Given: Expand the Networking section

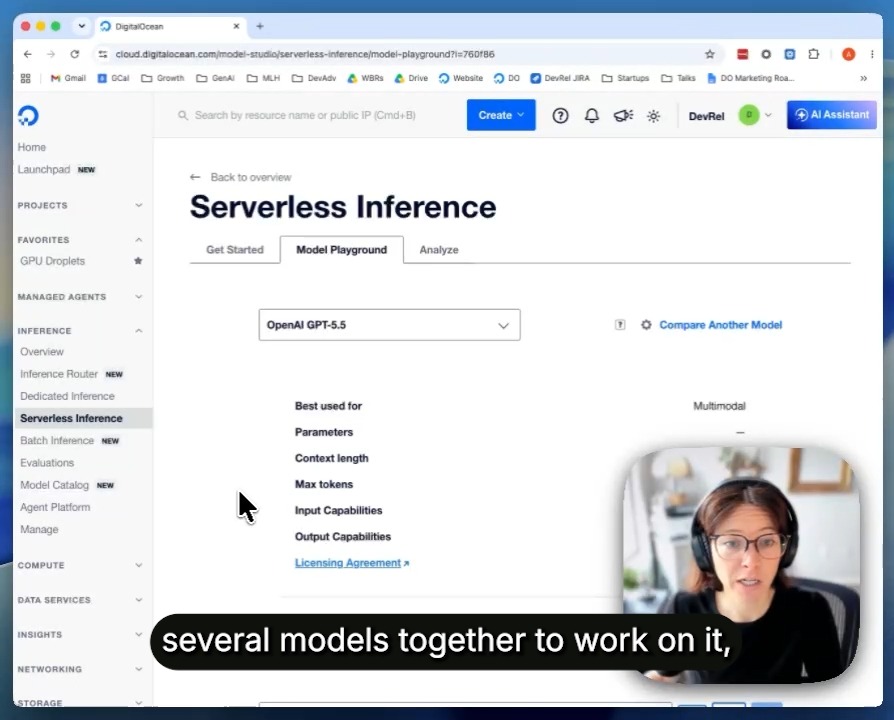Looking at the screenshot, I should pos(138,669).
